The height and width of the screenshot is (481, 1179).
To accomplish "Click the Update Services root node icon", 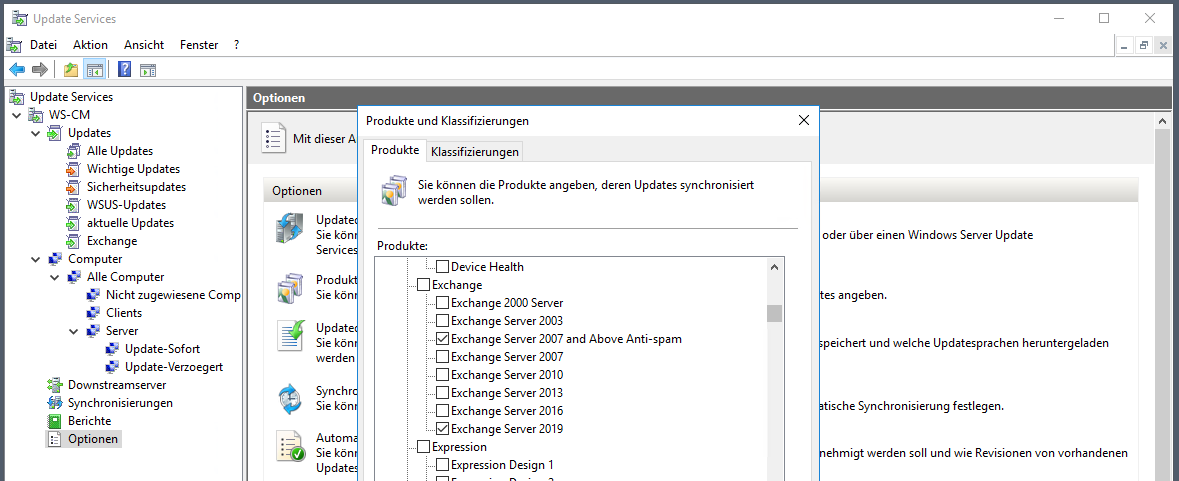I will click(17, 97).
